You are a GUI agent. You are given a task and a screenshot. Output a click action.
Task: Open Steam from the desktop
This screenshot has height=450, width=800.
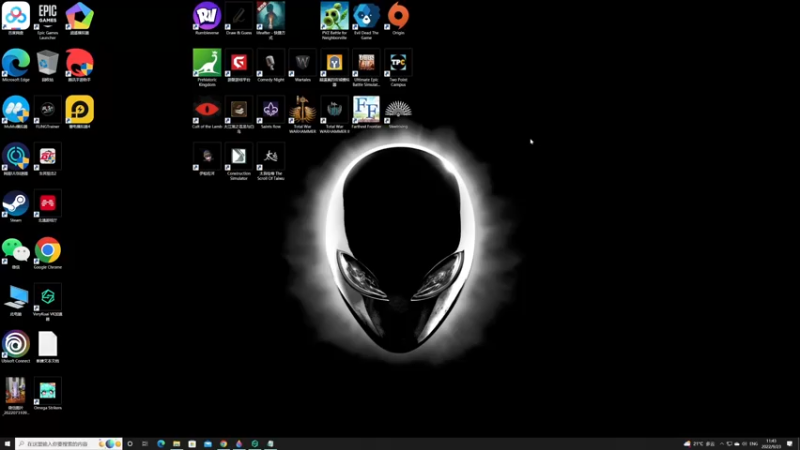(16, 205)
